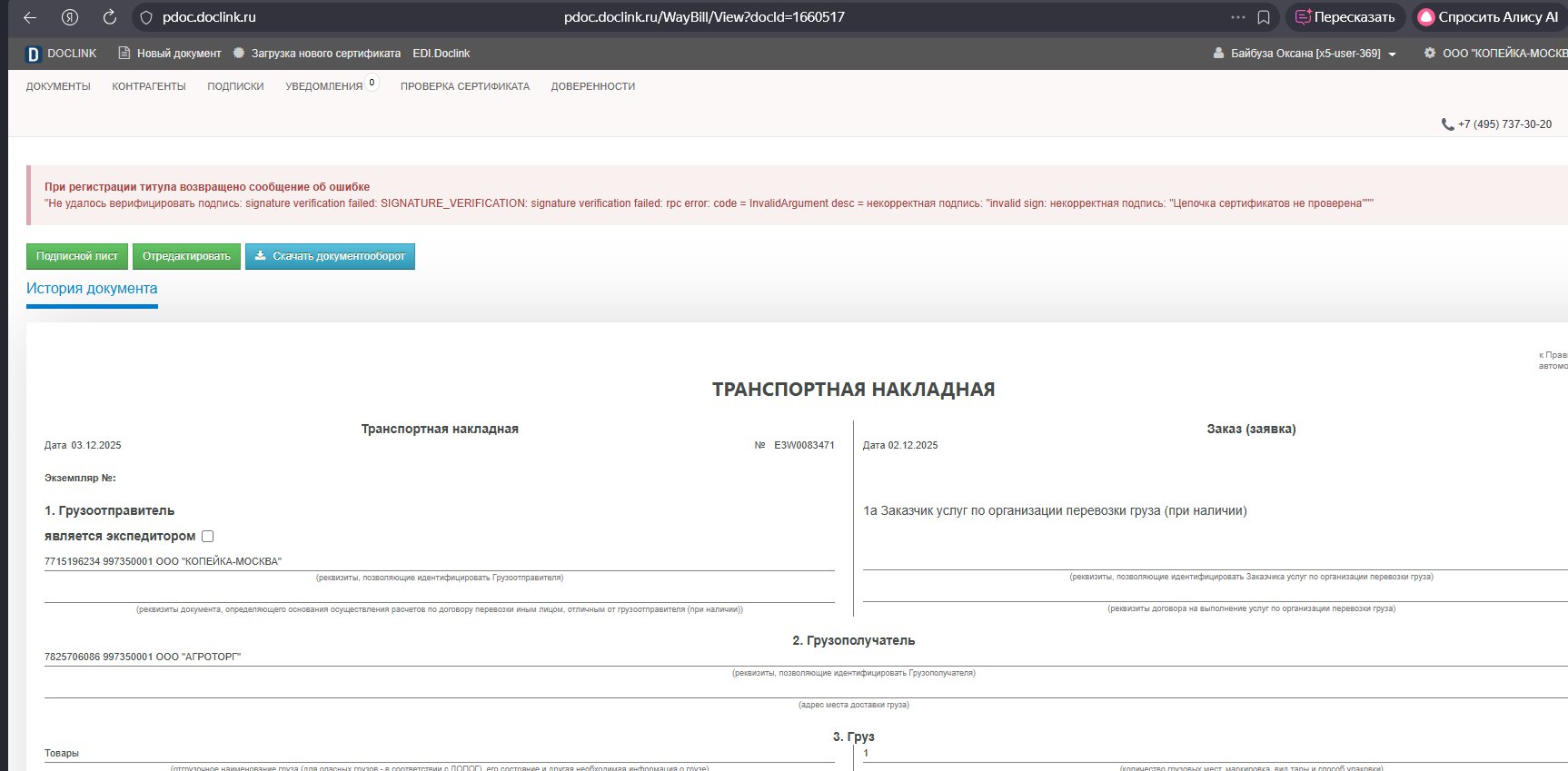Viewport: 1568px width, 771px height.
Task: Click the «1а Заказчик услуг по организации перевозки груза» heading
Action: [1055, 510]
